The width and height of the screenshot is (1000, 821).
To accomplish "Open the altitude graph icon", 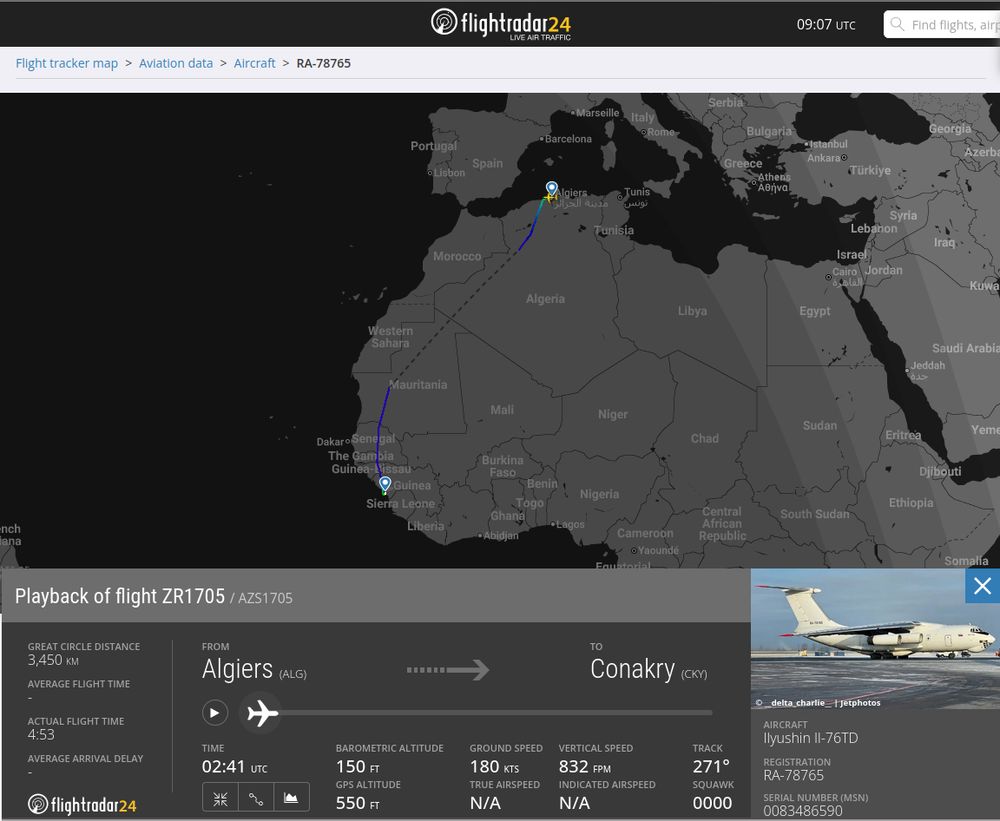I will pyautogui.click(x=291, y=798).
